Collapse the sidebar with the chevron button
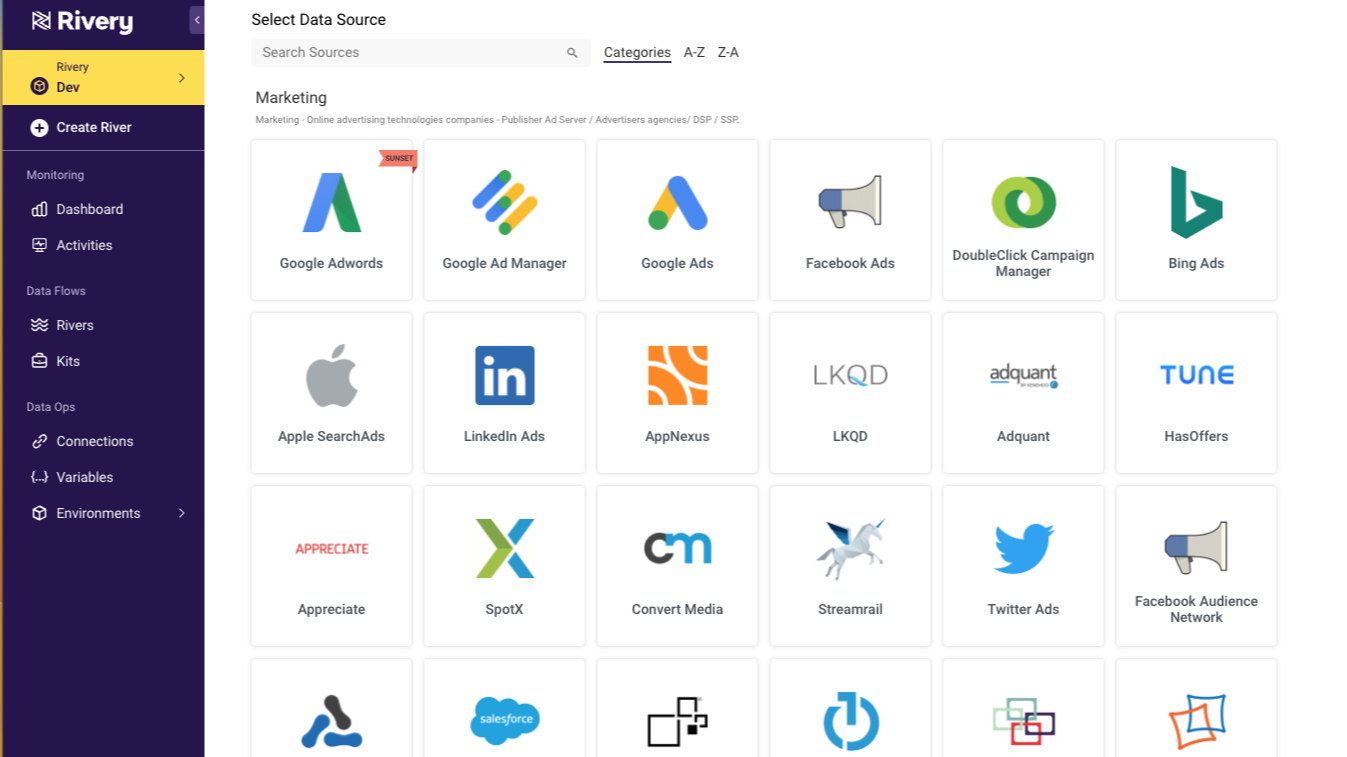The image size is (1347, 757). [x=197, y=20]
